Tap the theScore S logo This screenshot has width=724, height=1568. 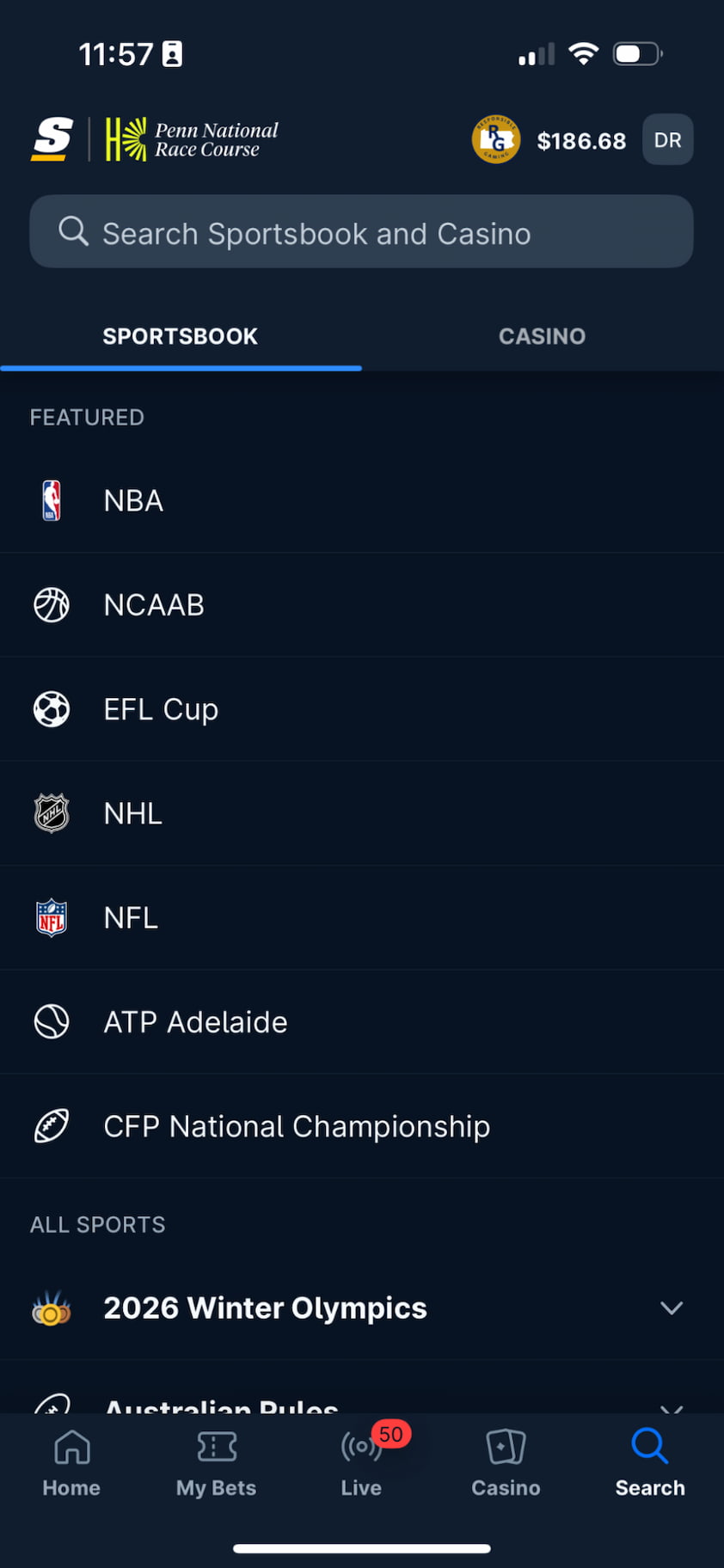(x=52, y=139)
